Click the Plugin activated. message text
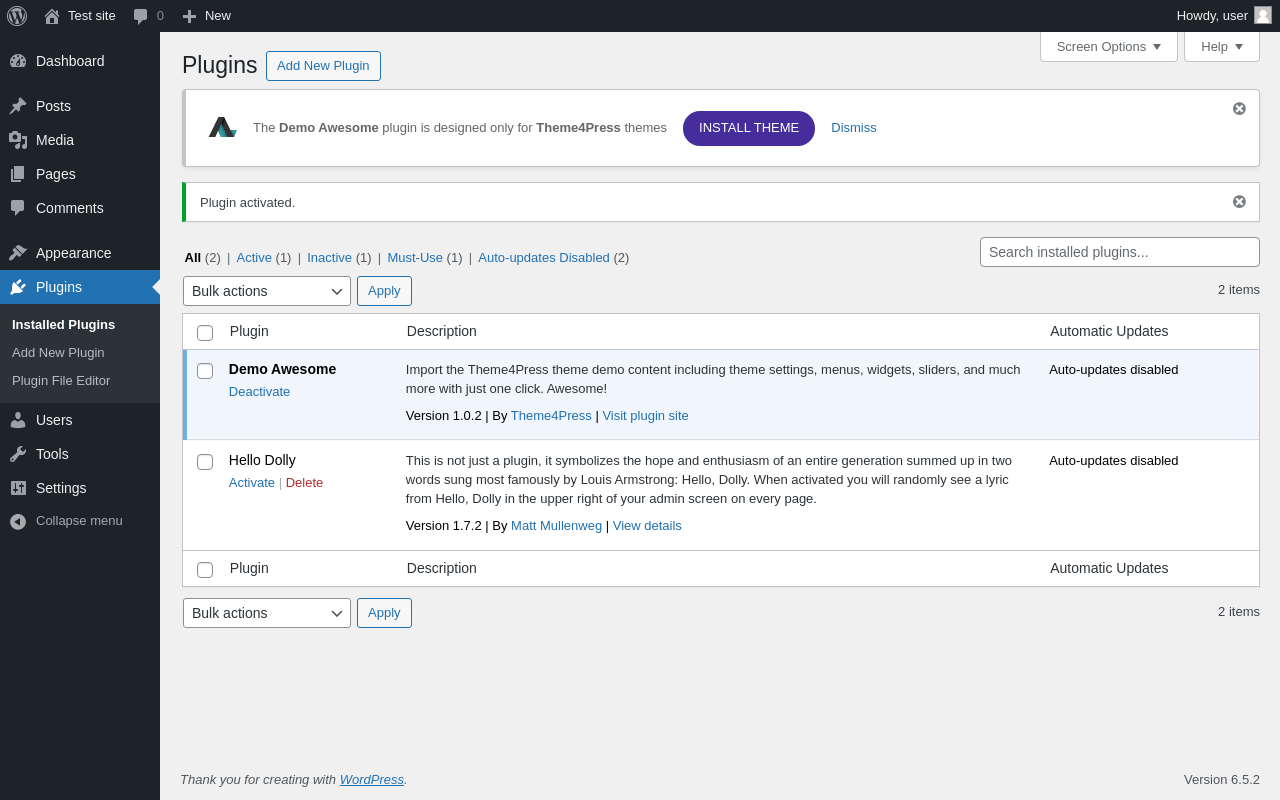This screenshot has width=1280, height=800. tap(248, 202)
